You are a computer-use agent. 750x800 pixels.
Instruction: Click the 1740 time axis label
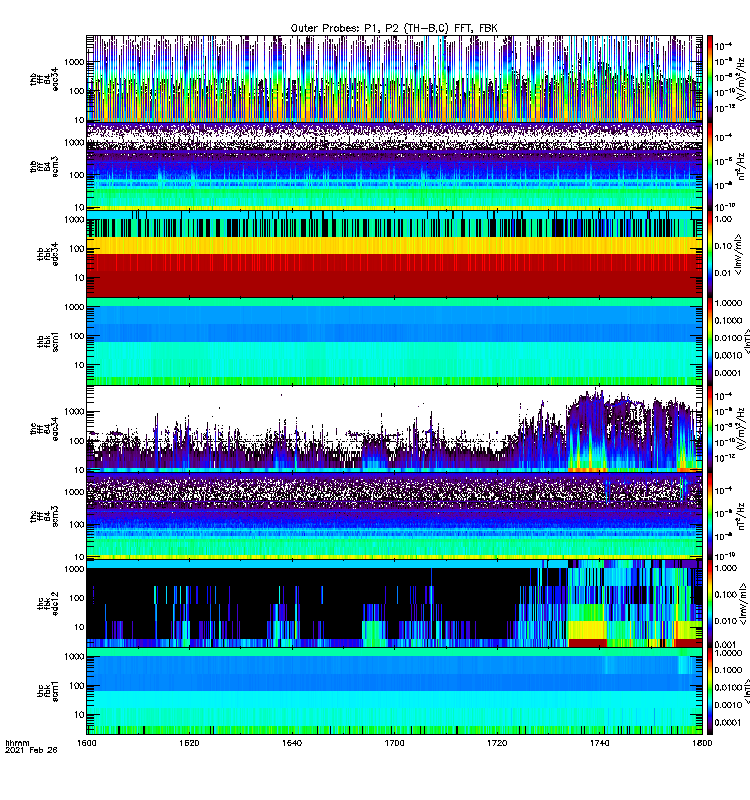pyautogui.click(x=599, y=743)
